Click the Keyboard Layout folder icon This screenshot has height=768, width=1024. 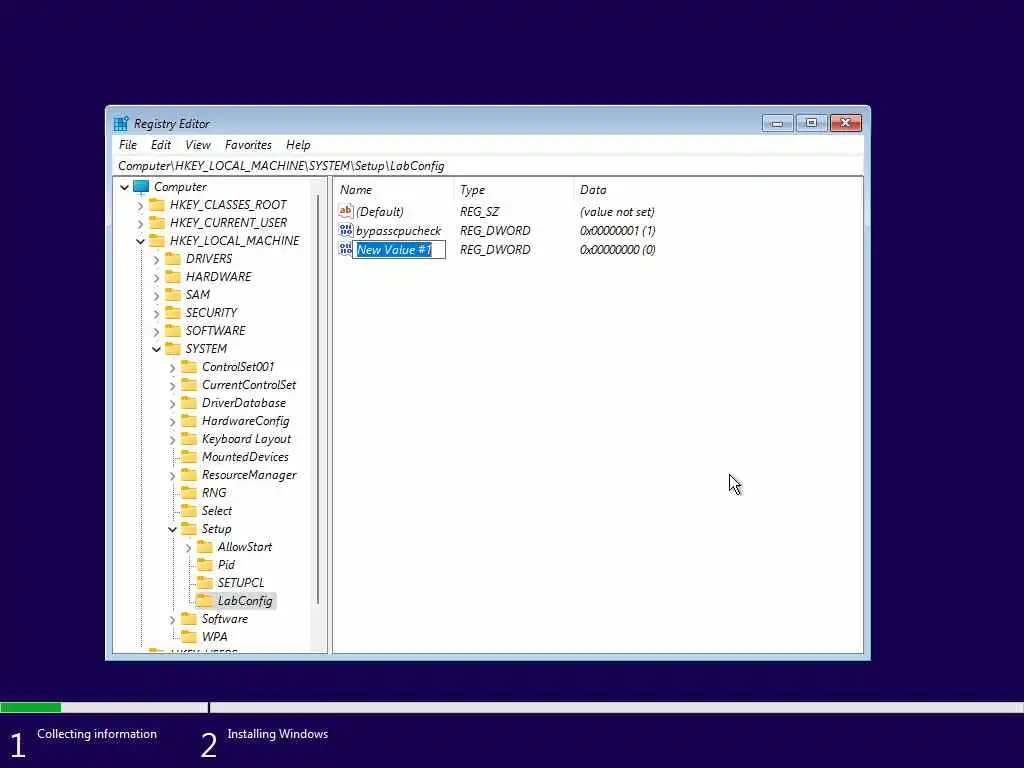[189, 439]
